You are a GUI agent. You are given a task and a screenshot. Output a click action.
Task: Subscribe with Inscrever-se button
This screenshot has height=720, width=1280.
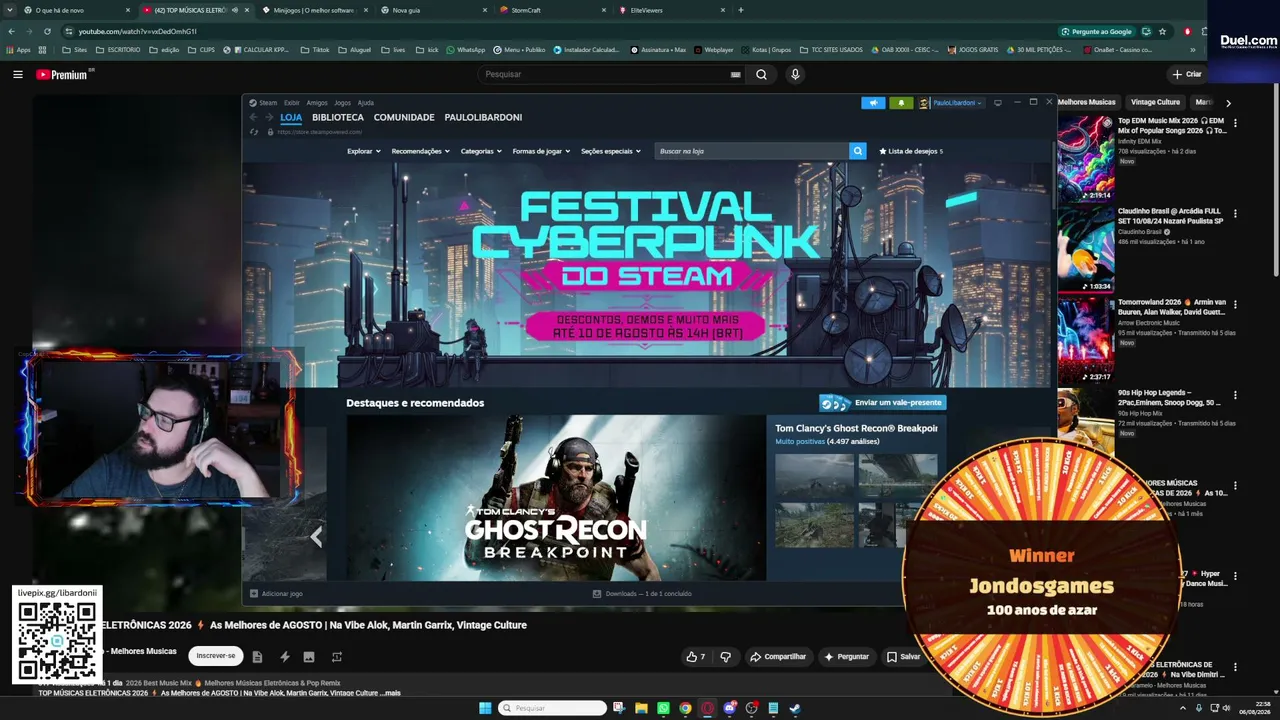(x=216, y=656)
